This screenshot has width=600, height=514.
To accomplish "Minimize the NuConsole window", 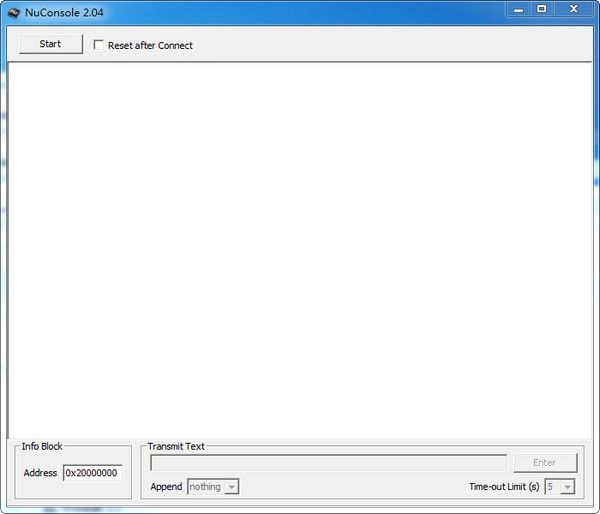I will (516, 9).
